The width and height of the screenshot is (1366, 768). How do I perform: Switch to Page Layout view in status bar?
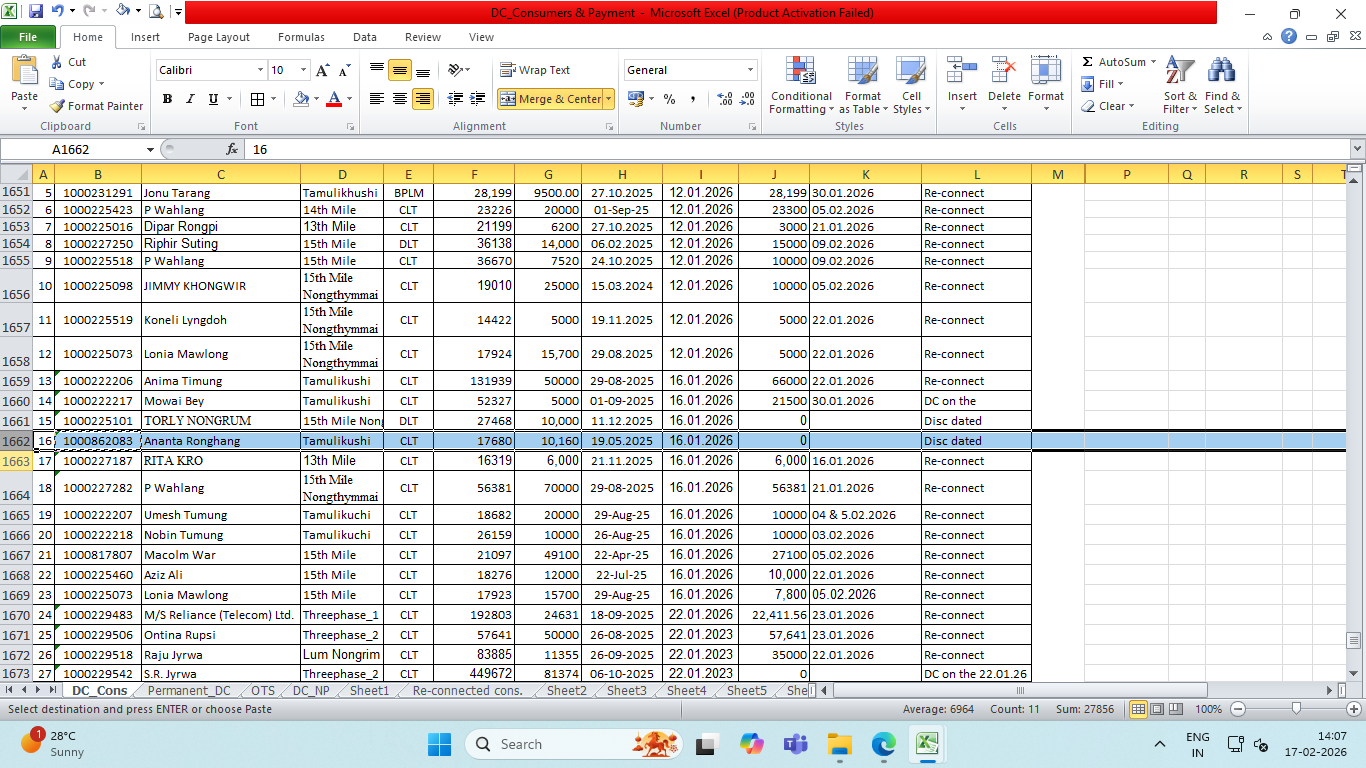coord(1157,709)
